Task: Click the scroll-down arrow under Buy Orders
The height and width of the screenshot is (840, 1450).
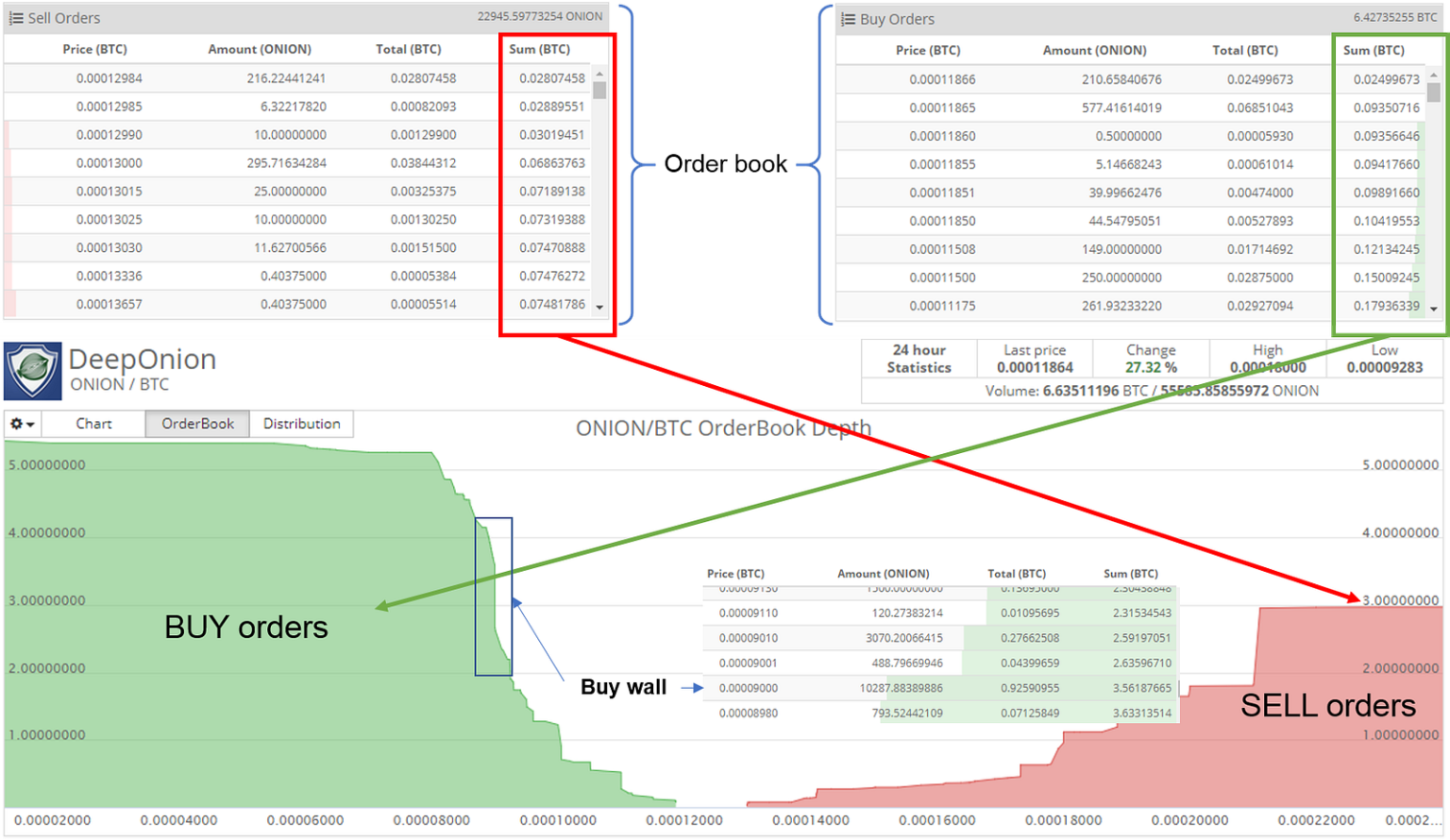Action: (x=1434, y=309)
